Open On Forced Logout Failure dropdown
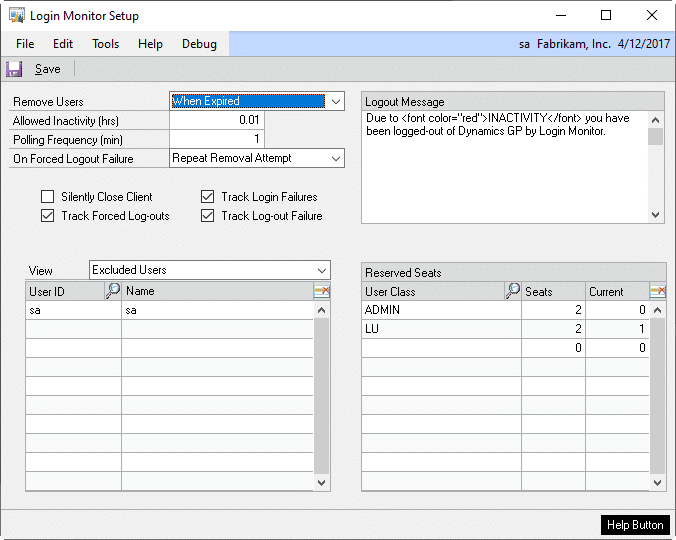676x540 pixels. tap(335, 158)
